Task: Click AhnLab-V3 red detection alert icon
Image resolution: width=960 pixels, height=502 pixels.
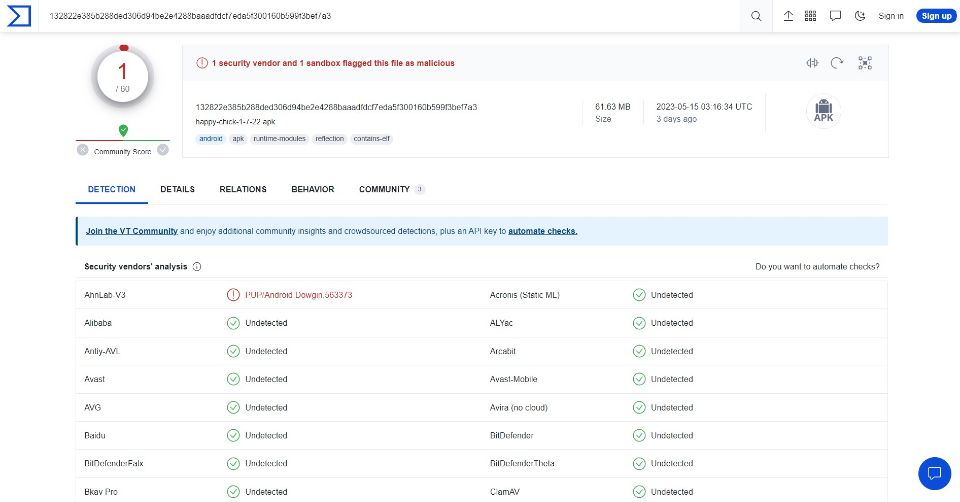Action: (233, 295)
